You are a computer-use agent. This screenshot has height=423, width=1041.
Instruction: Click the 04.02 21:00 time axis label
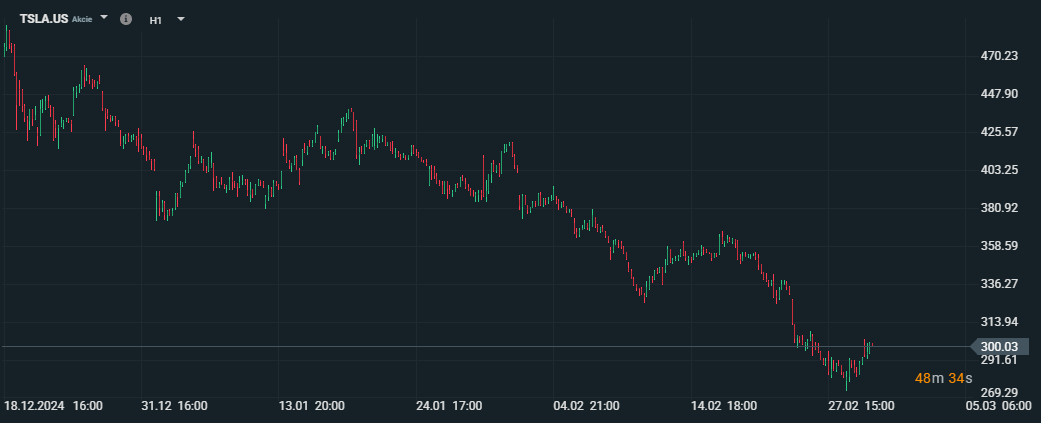(x=587, y=406)
